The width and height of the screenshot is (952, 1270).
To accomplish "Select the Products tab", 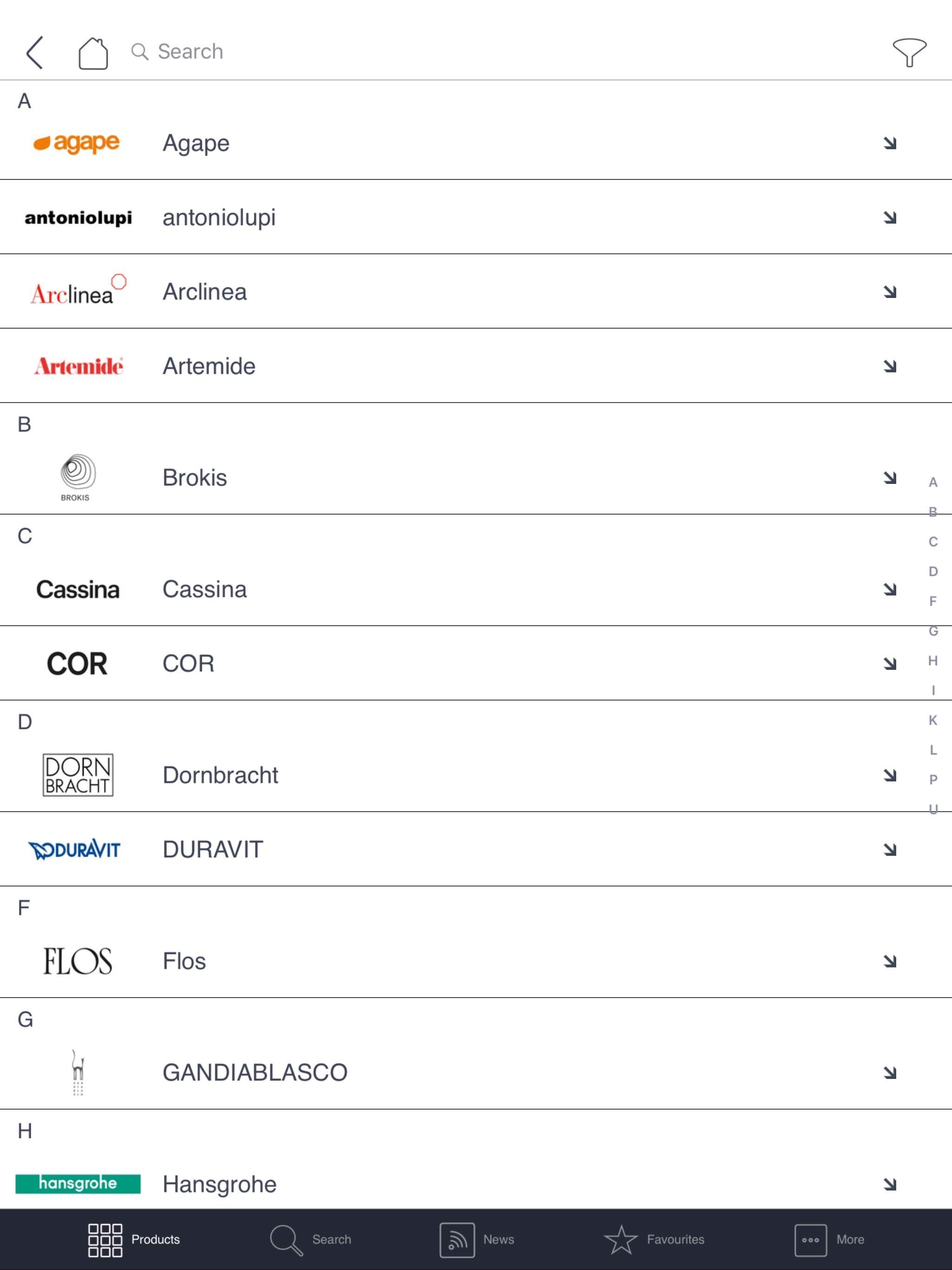I will click(x=134, y=1240).
